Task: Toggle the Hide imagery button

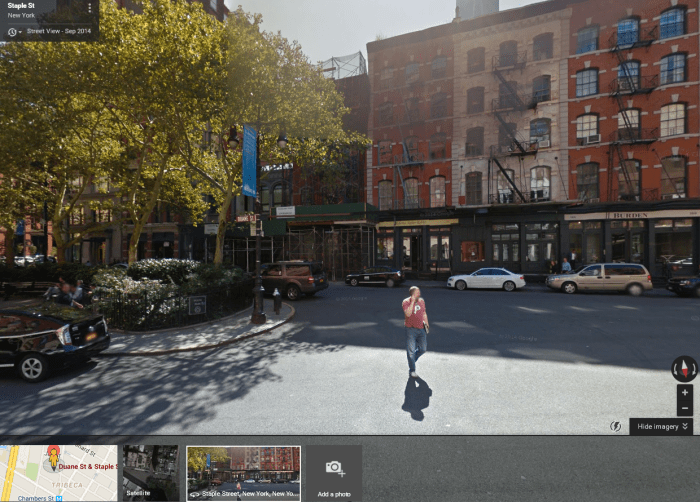Action: (x=658, y=426)
